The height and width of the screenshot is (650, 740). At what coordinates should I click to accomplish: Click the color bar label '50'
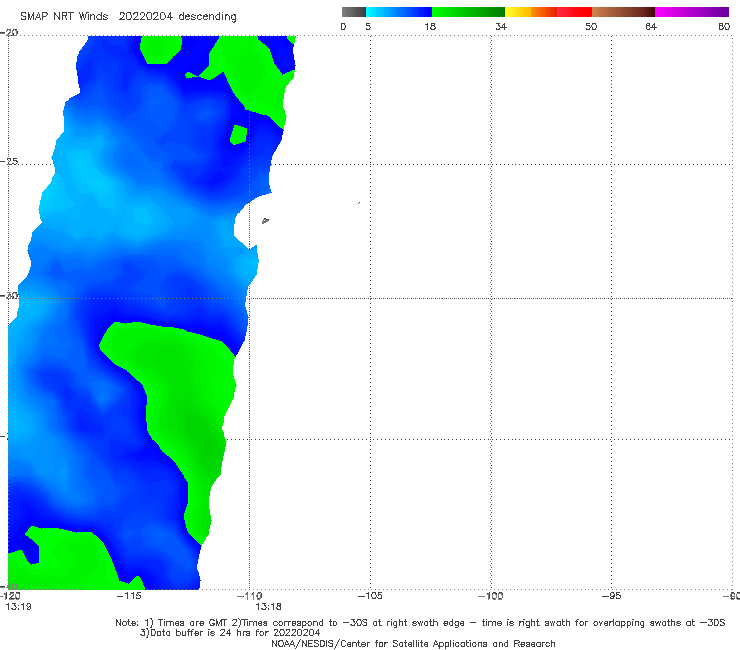[x=591, y=27]
